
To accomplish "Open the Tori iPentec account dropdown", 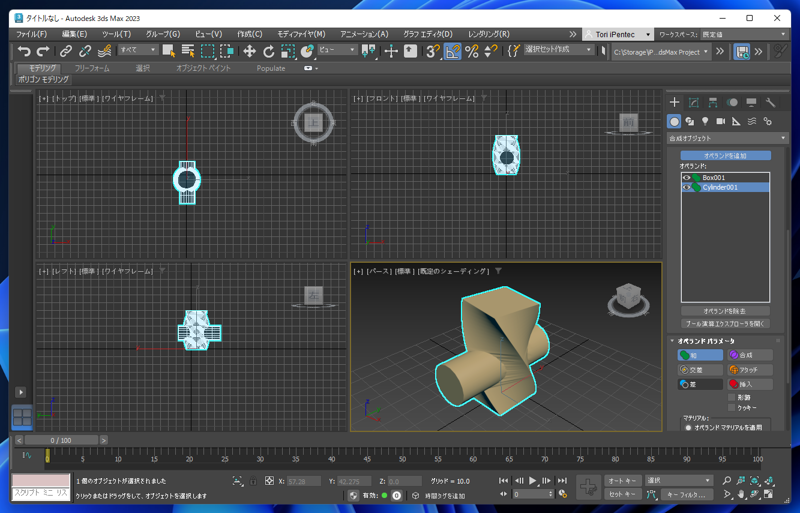I will [x=618, y=34].
